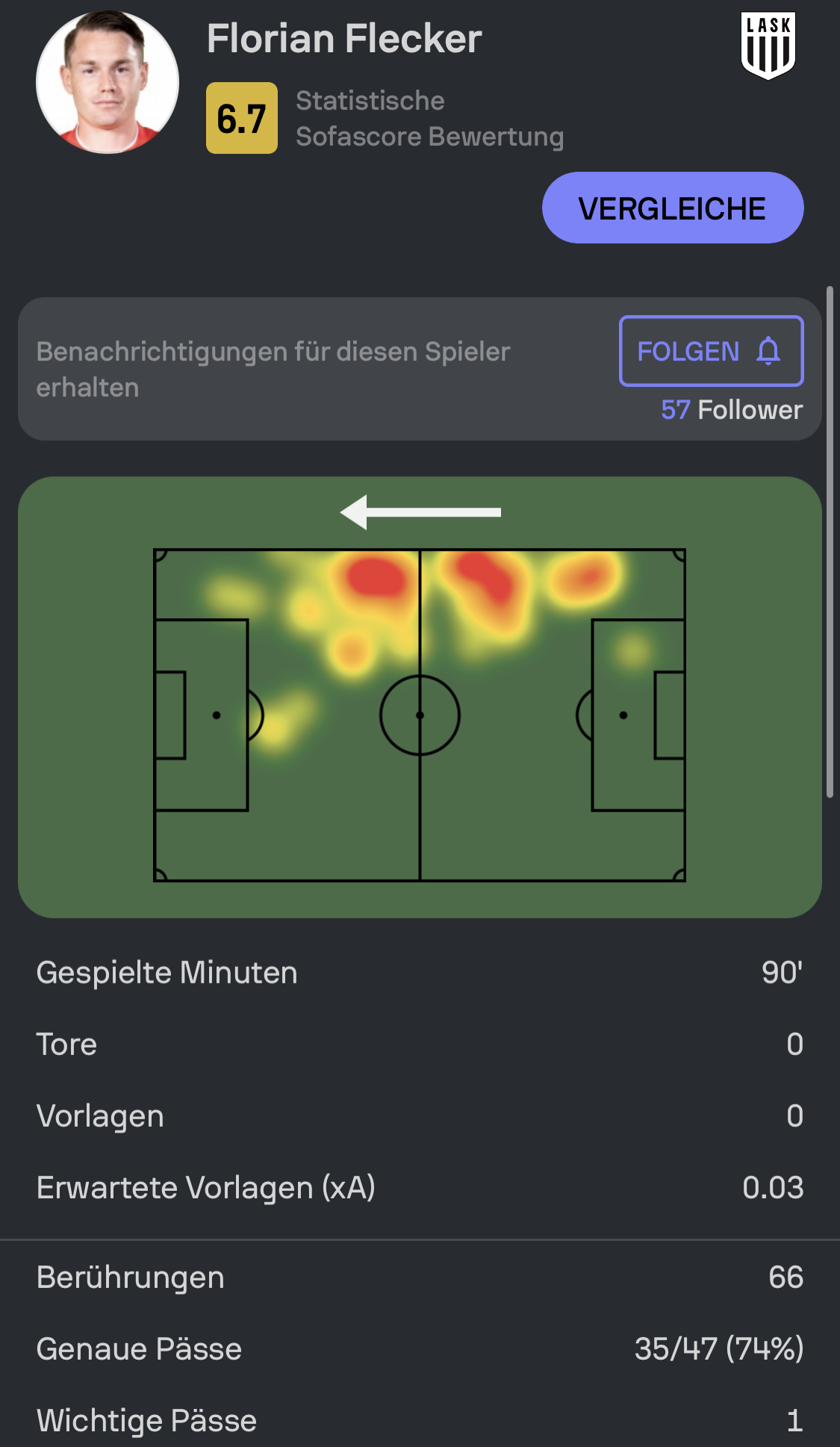Image resolution: width=840 pixels, height=1447 pixels.
Task: Select the Gespielte Minuten stat row
Action: (420, 973)
